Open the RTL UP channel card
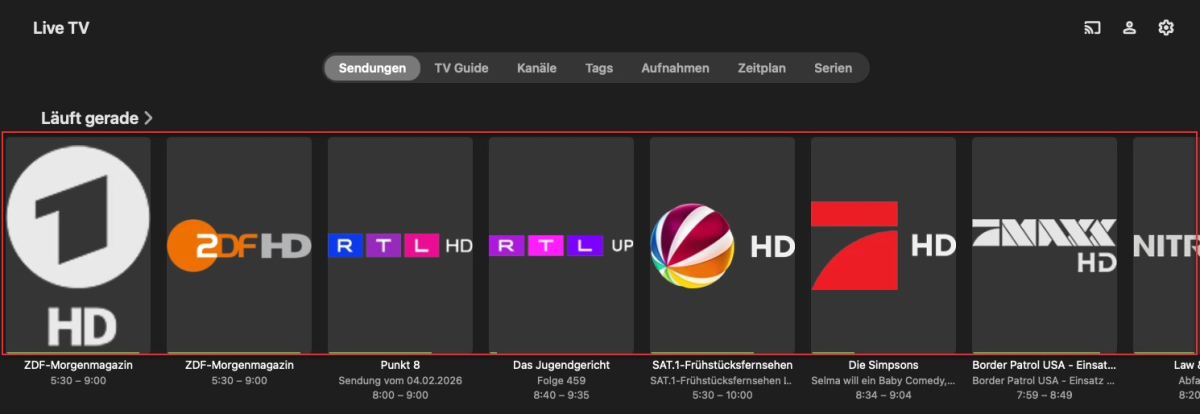Image resolution: width=1200 pixels, height=414 pixels. [x=561, y=246]
